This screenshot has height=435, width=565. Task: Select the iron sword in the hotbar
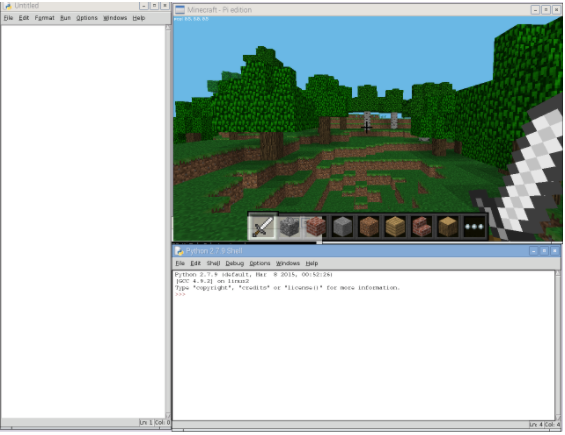pyautogui.click(x=263, y=227)
